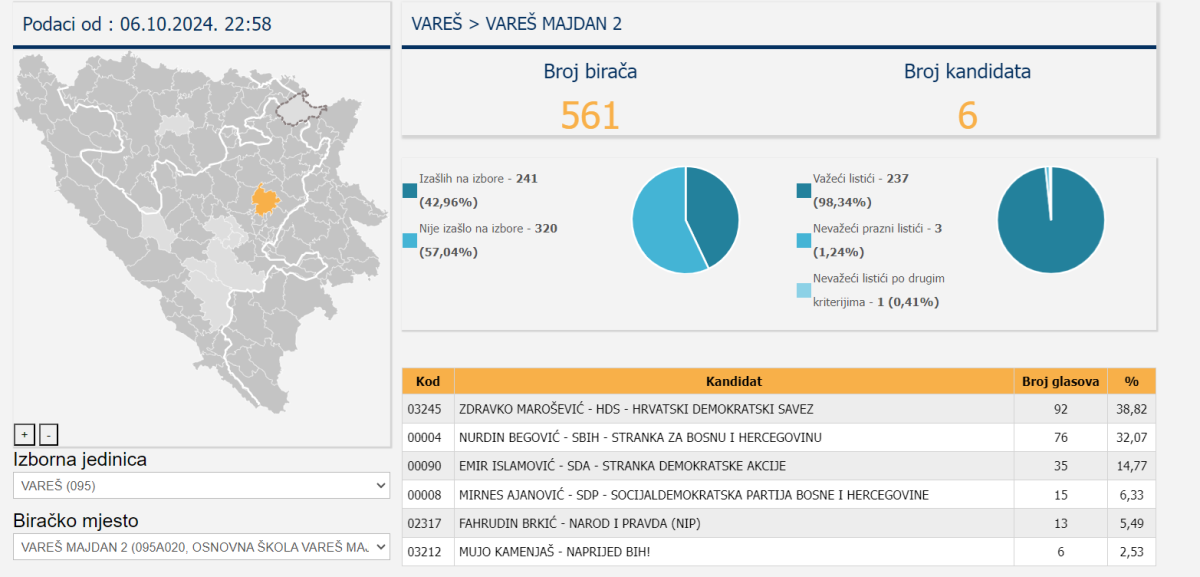This screenshot has width=1200, height=577.
Task: Click the 'Važeći listići - 237' legend text
Action: pyautogui.click(x=860, y=178)
